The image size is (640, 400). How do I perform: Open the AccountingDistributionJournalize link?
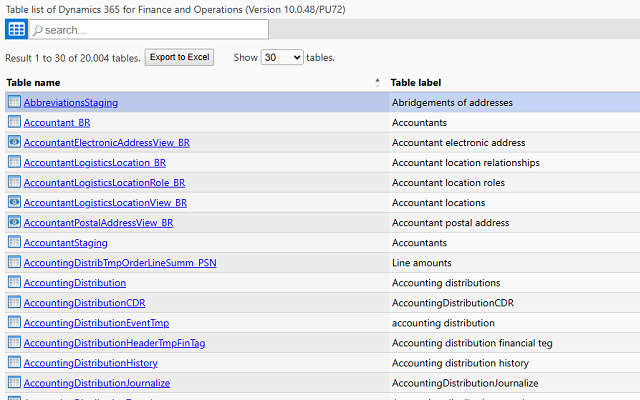[x=97, y=383]
